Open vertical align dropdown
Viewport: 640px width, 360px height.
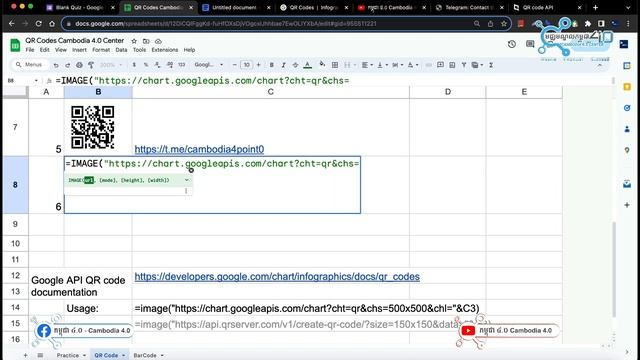tap(382, 65)
